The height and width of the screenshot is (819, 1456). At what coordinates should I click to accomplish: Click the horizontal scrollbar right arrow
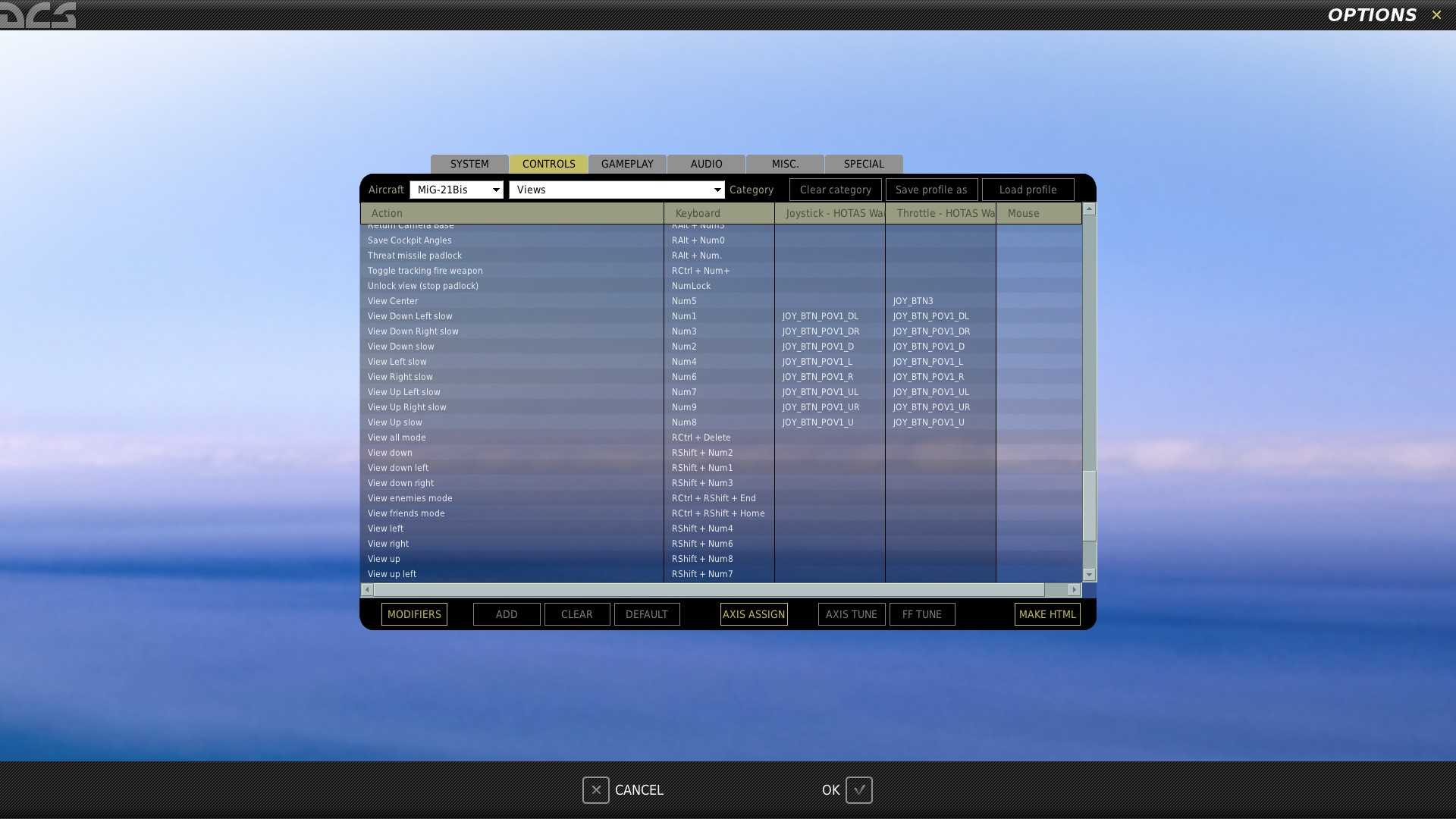(x=1074, y=590)
